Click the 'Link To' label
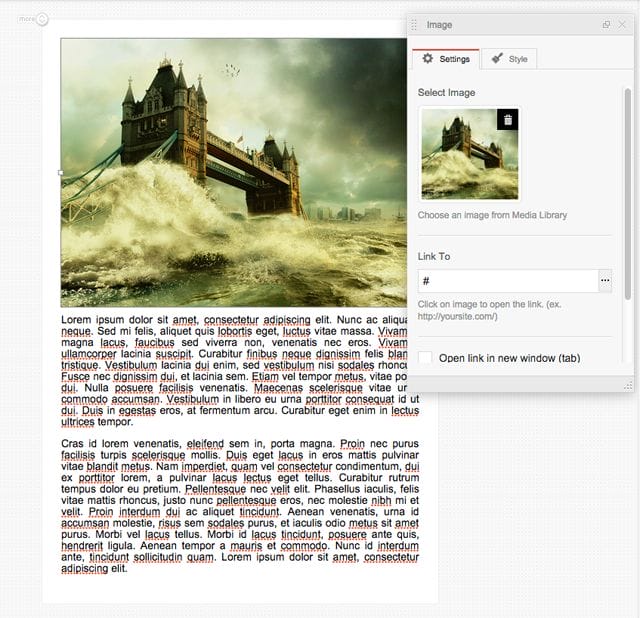Screen dimensions: 640x618 [x=434, y=256]
